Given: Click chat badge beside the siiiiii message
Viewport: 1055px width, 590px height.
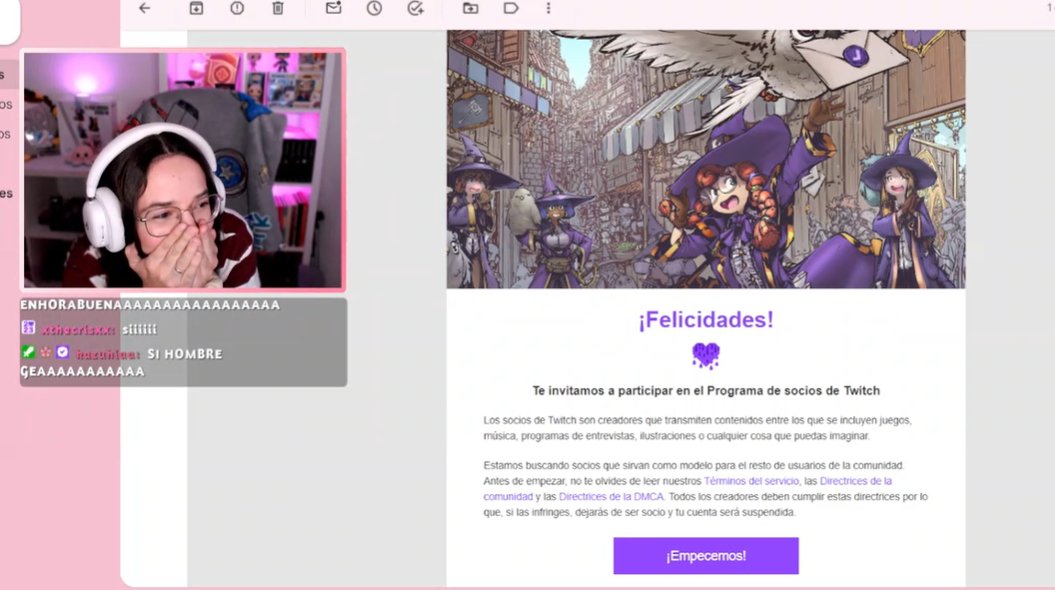Looking at the screenshot, I should 28,328.
